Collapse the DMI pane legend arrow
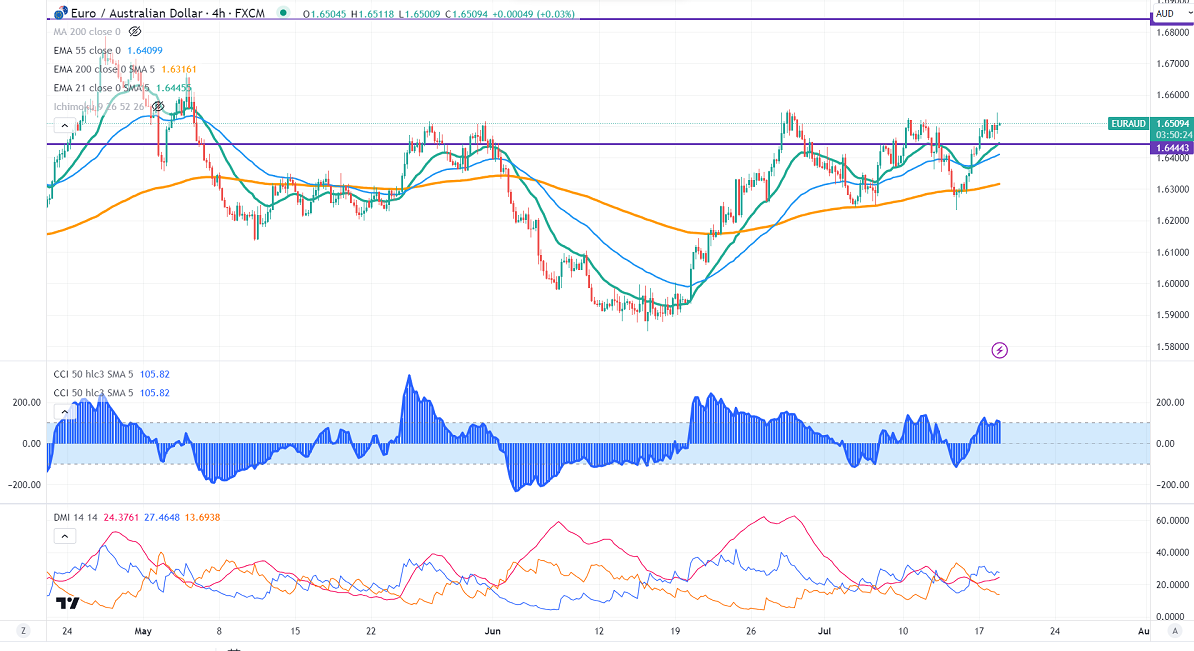 pos(65,537)
